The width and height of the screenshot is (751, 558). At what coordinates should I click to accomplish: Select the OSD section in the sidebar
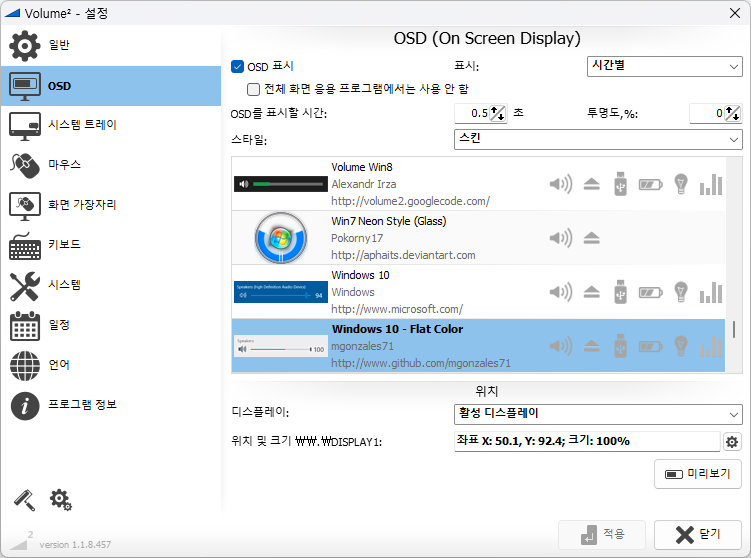[x=111, y=86]
